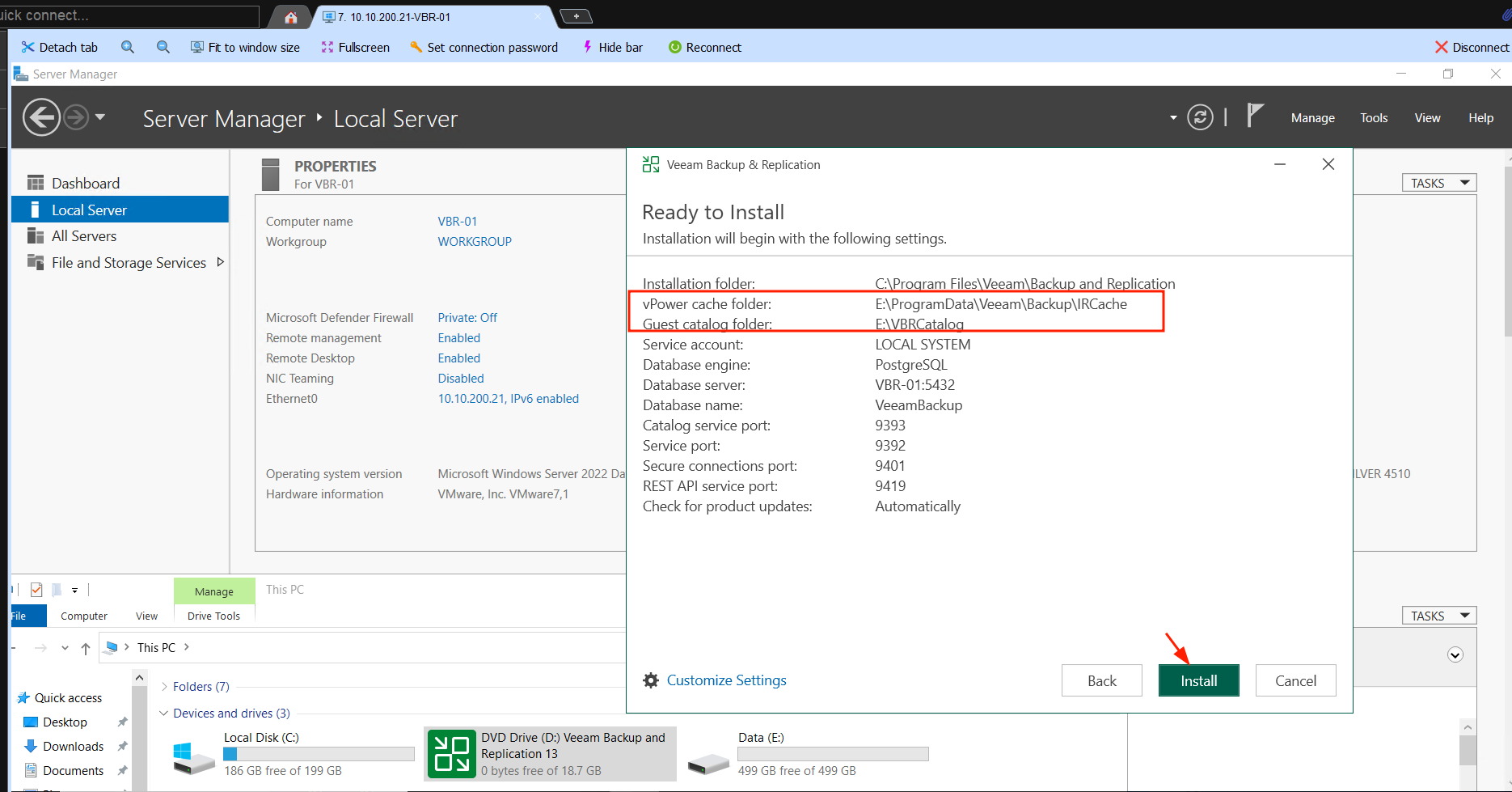The image size is (1512, 792).
Task: Refresh Server Manager with the circular icon
Action: (1200, 118)
